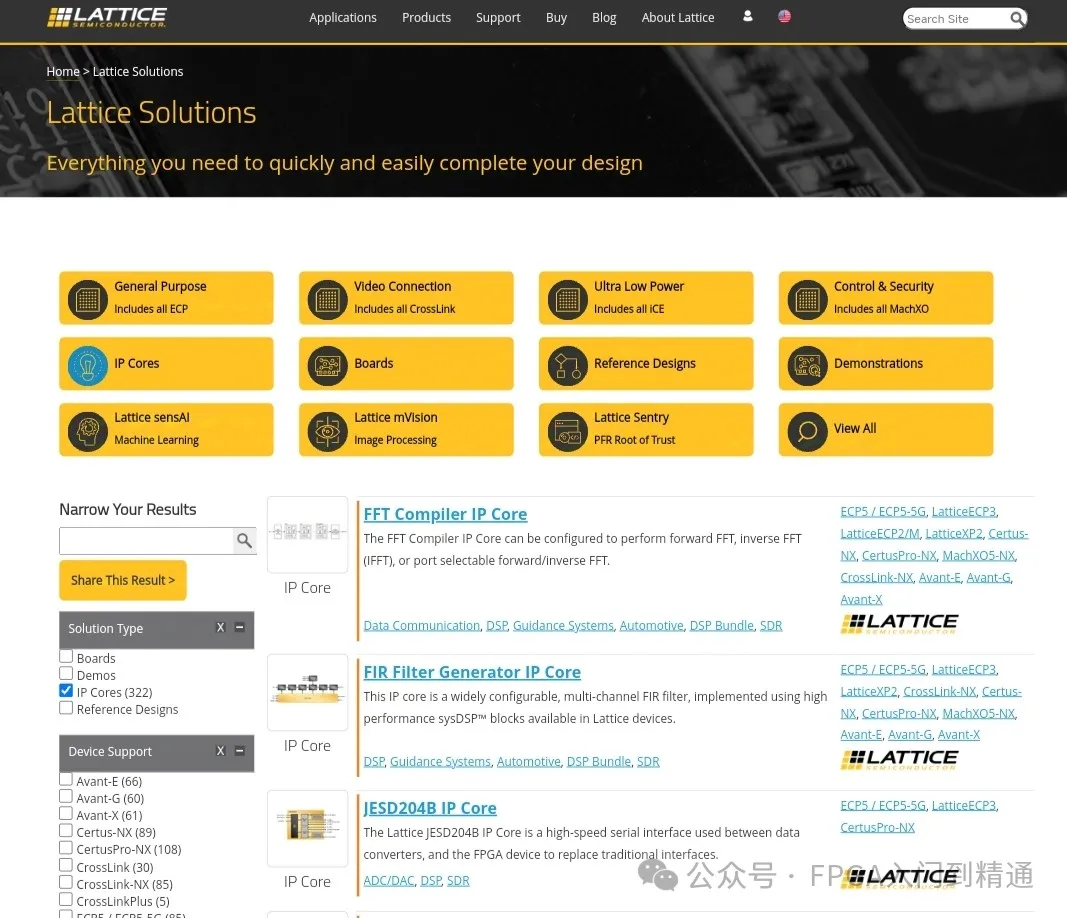Check the CrossLink (30) checkbox
Image resolution: width=1067 pixels, height=918 pixels.
coord(66,865)
